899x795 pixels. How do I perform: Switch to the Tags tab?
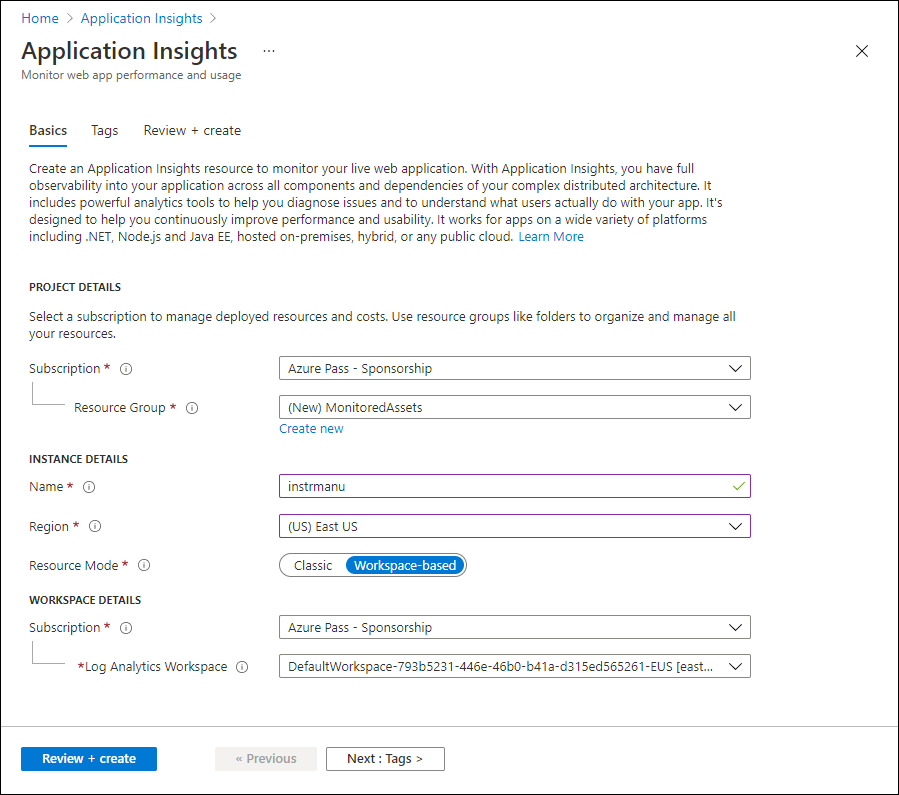pos(104,130)
